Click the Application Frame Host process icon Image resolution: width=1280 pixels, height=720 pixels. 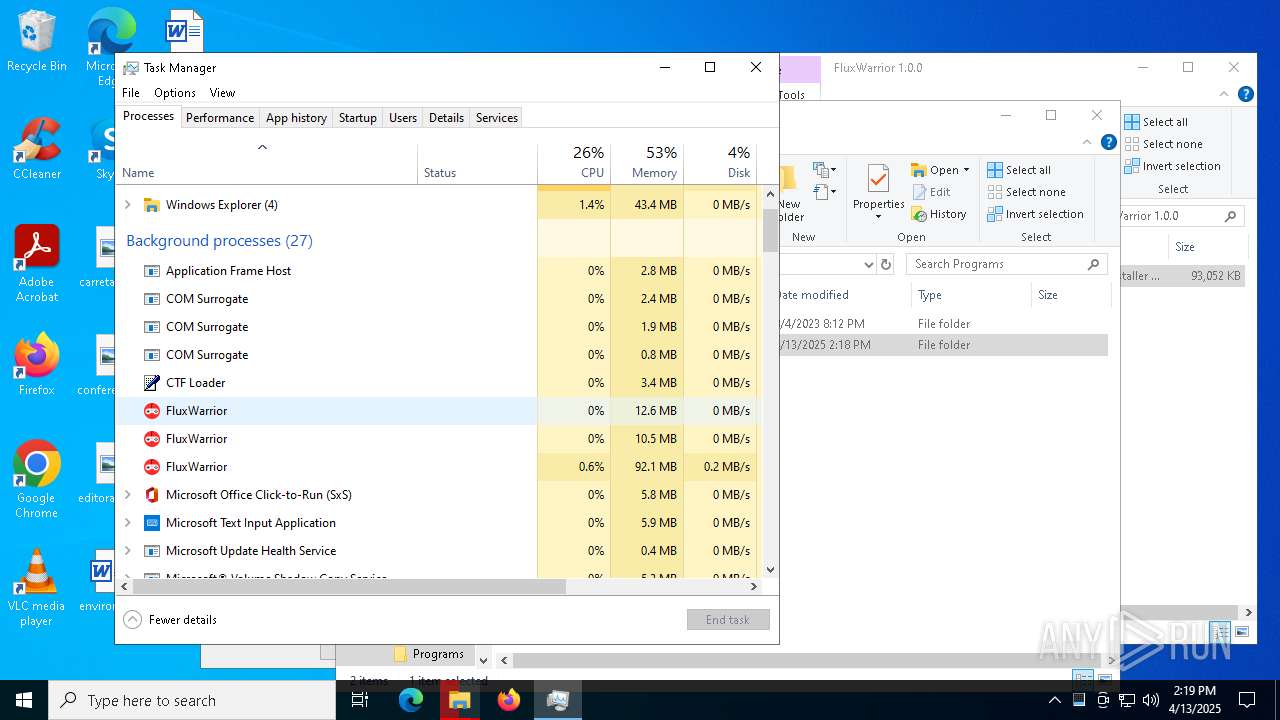(152, 271)
